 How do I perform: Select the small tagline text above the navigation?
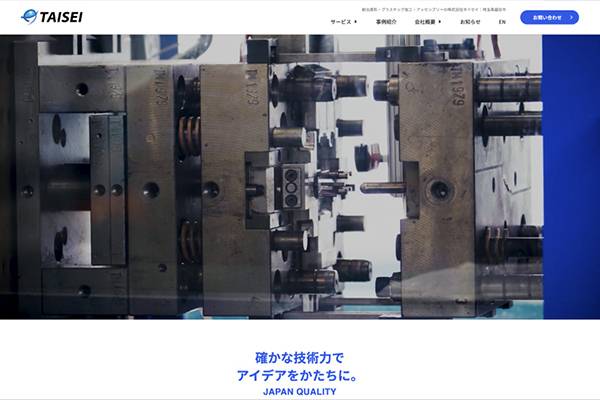(434, 10)
